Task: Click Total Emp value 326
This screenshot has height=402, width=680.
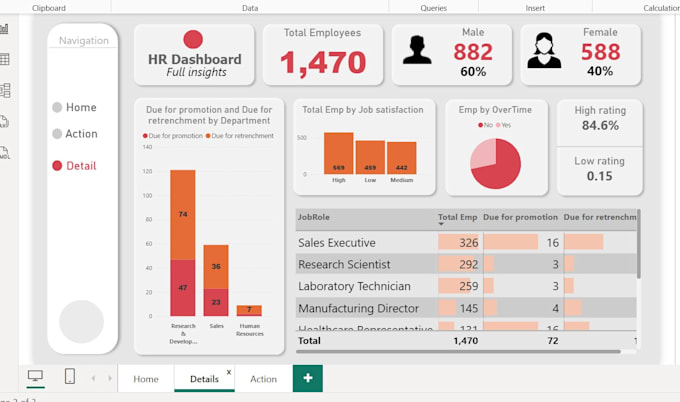Action: coord(468,242)
